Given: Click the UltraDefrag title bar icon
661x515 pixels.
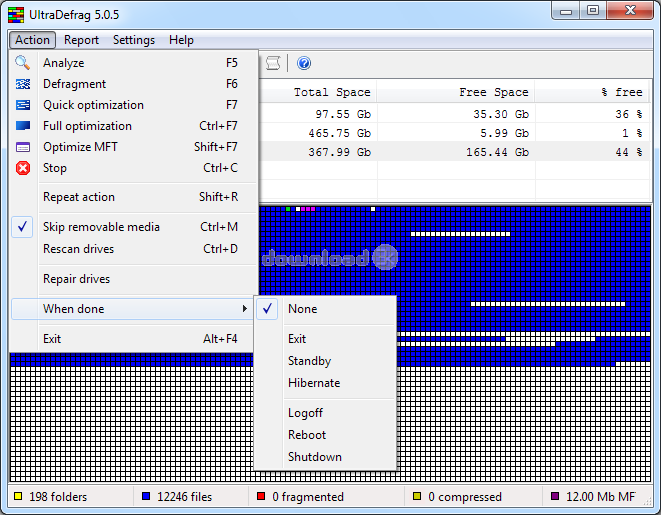Looking at the screenshot, I should (x=16, y=15).
